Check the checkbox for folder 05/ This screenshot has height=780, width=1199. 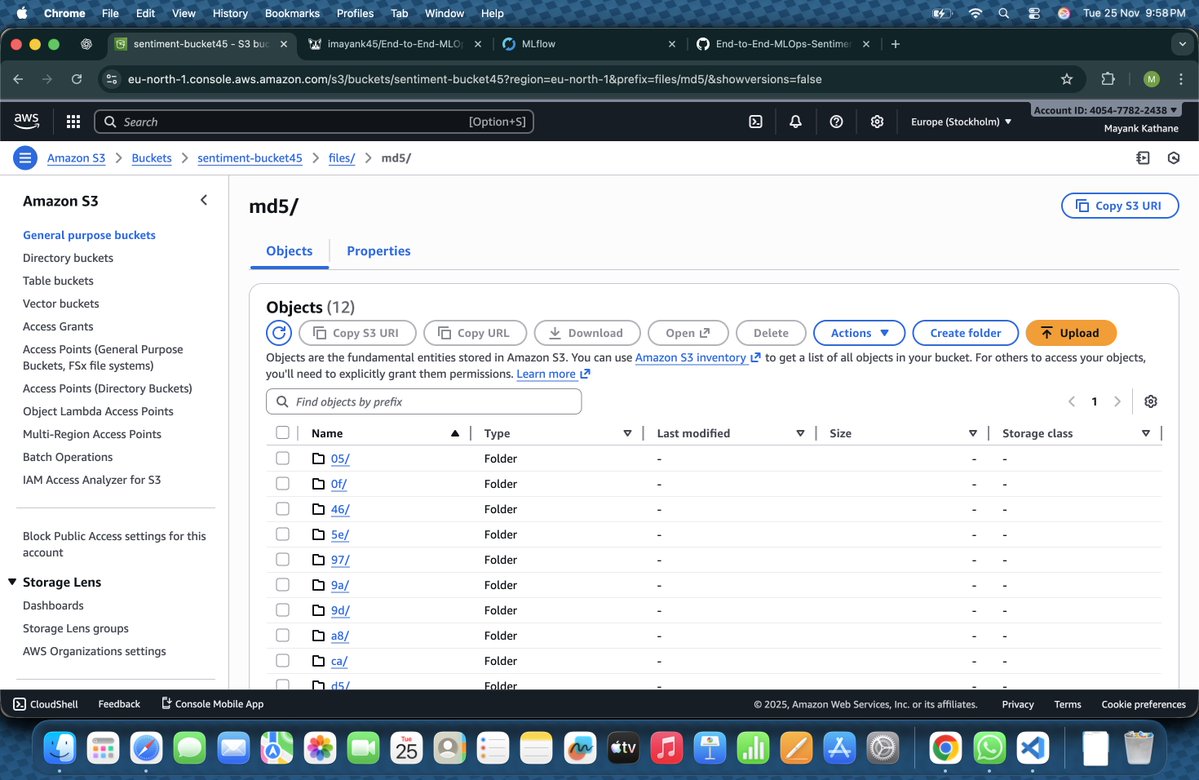(x=282, y=458)
